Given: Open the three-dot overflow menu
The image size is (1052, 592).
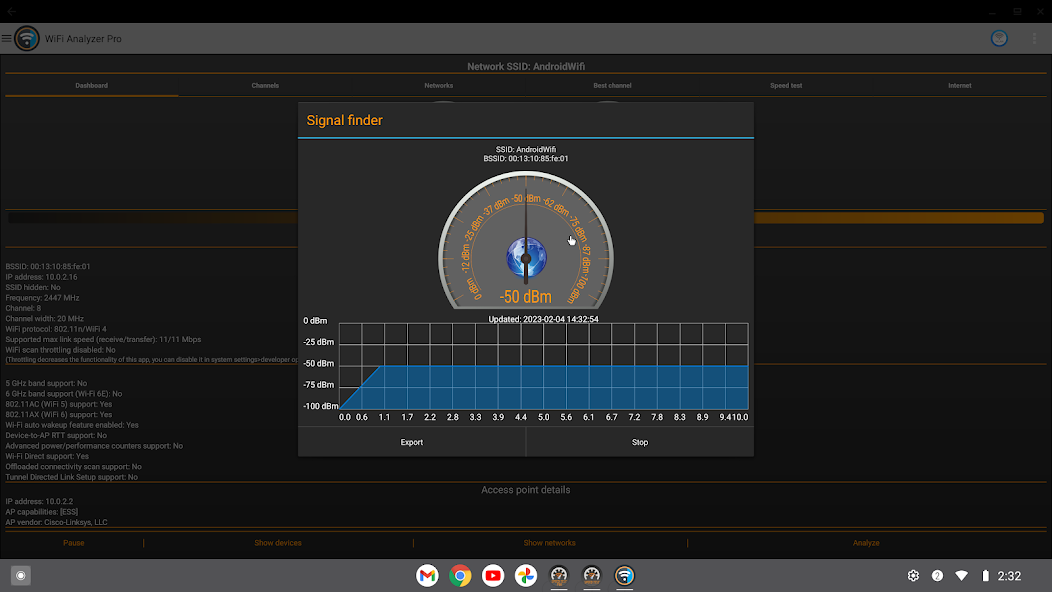Looking at the screenshot, I should pyautogui.click(x=1034, y=39).
